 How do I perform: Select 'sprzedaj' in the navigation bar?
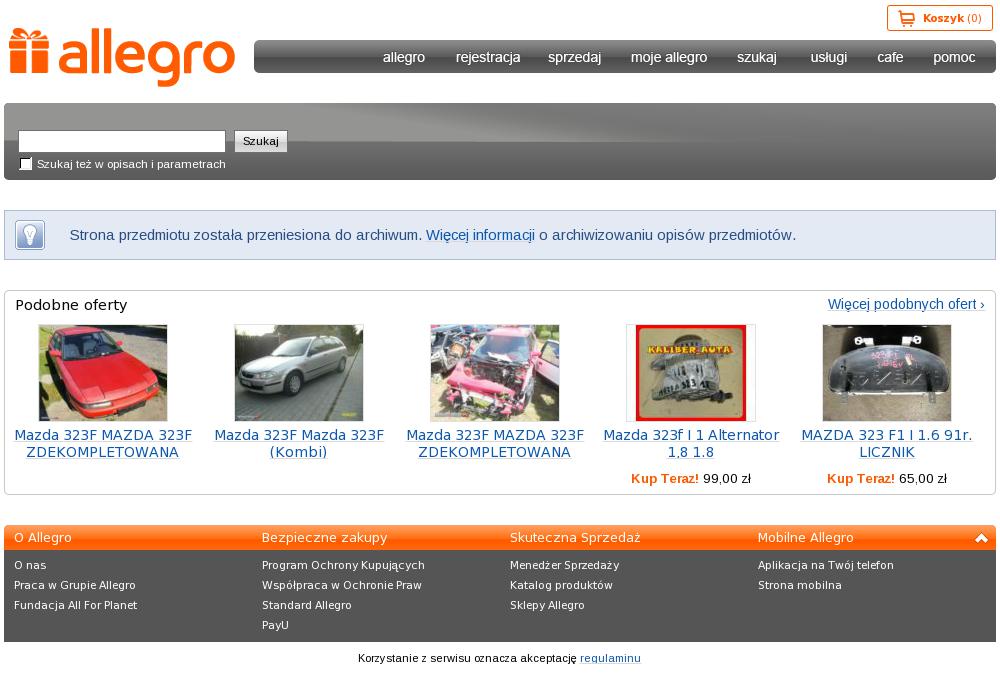tap(575, 57)
